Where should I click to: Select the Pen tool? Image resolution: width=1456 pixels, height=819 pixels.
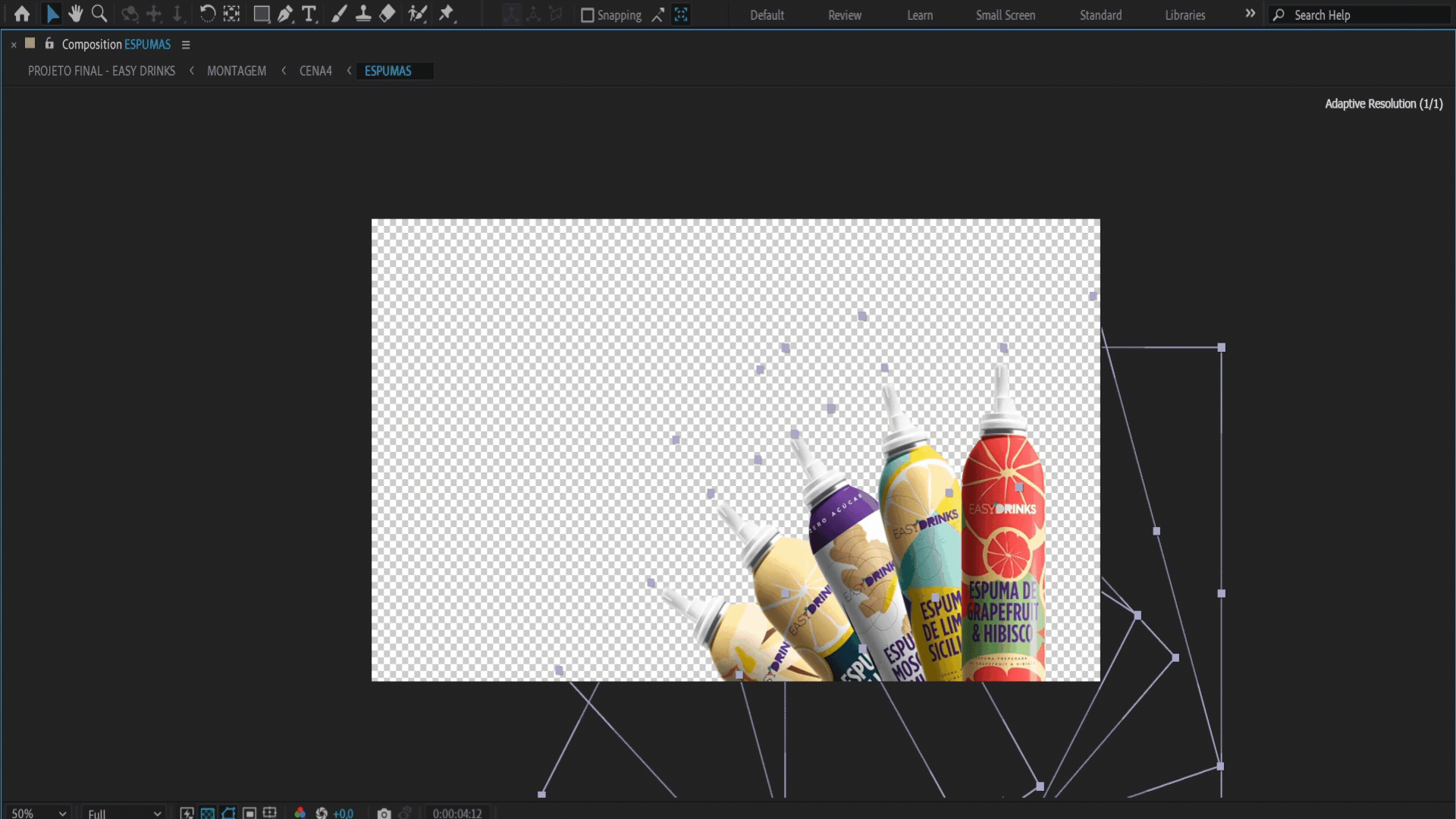[x=286, y=14]
